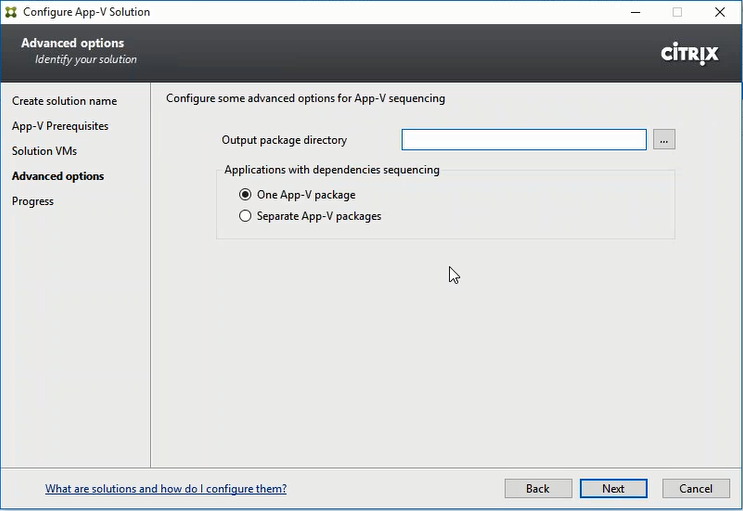Go to the Create solution name step
This screenshot has height=511, width=743.
click(64, 101)
